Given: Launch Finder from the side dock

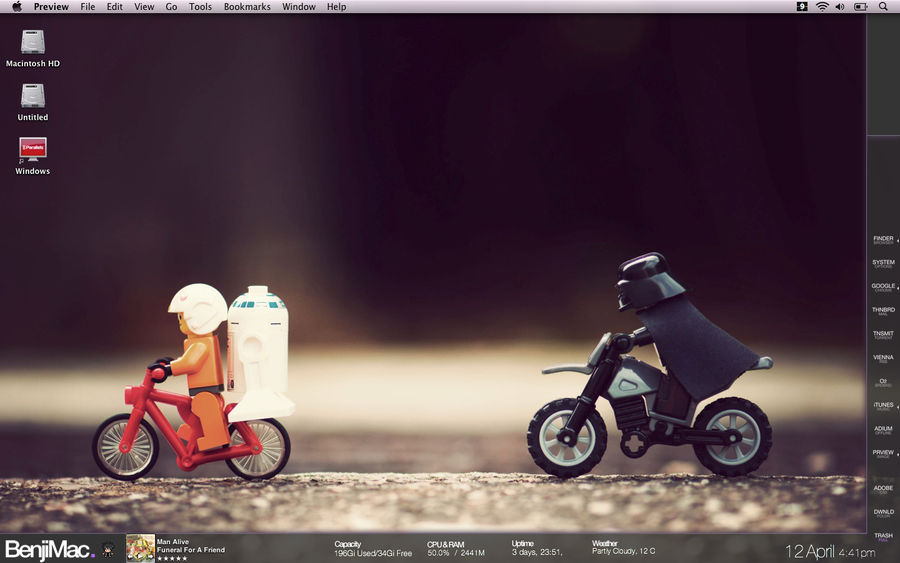Looking at the screenshot, I should pyautogui.click(x=883, y=240).
